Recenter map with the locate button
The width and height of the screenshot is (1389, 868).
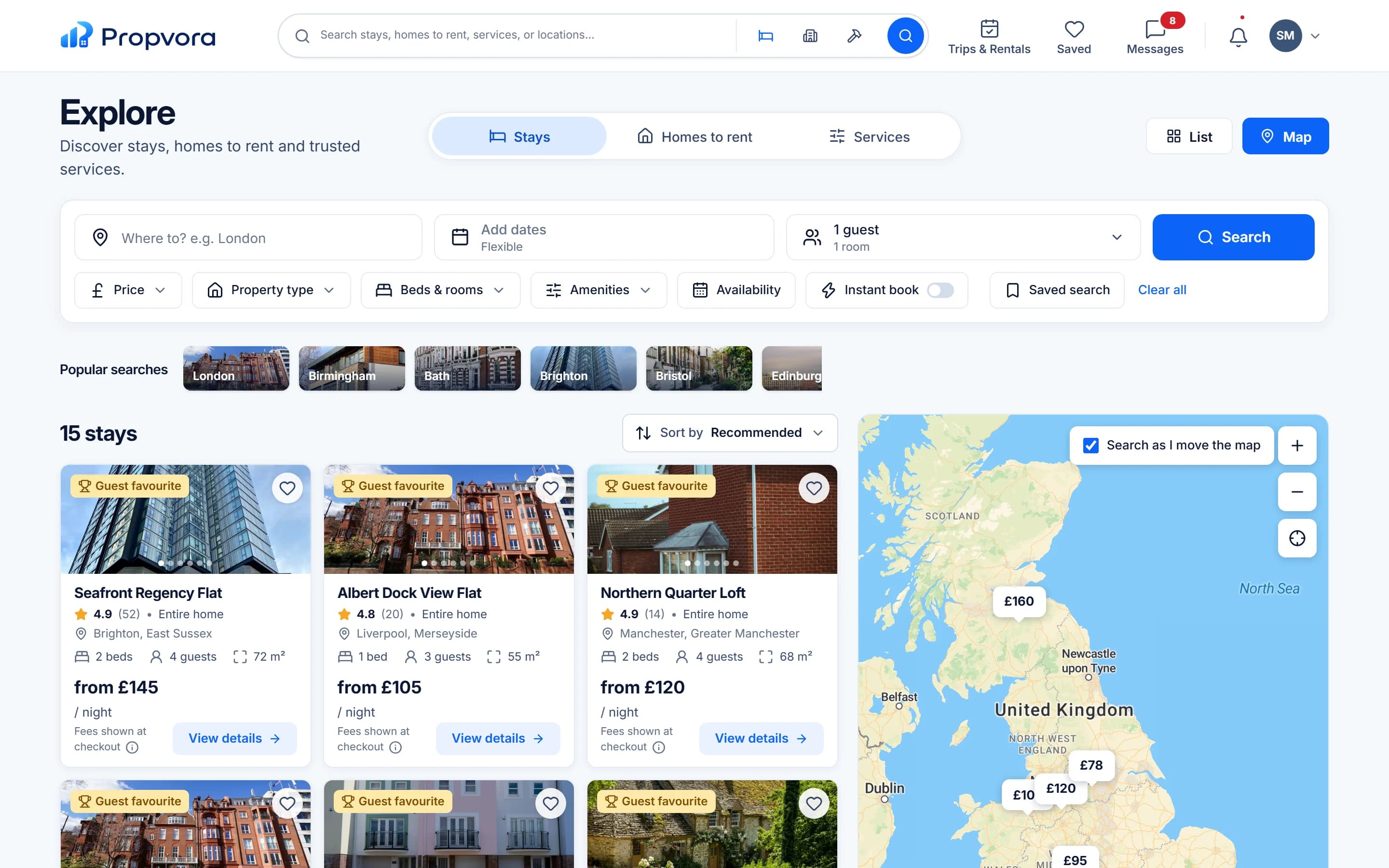(x=1297, y=538)
